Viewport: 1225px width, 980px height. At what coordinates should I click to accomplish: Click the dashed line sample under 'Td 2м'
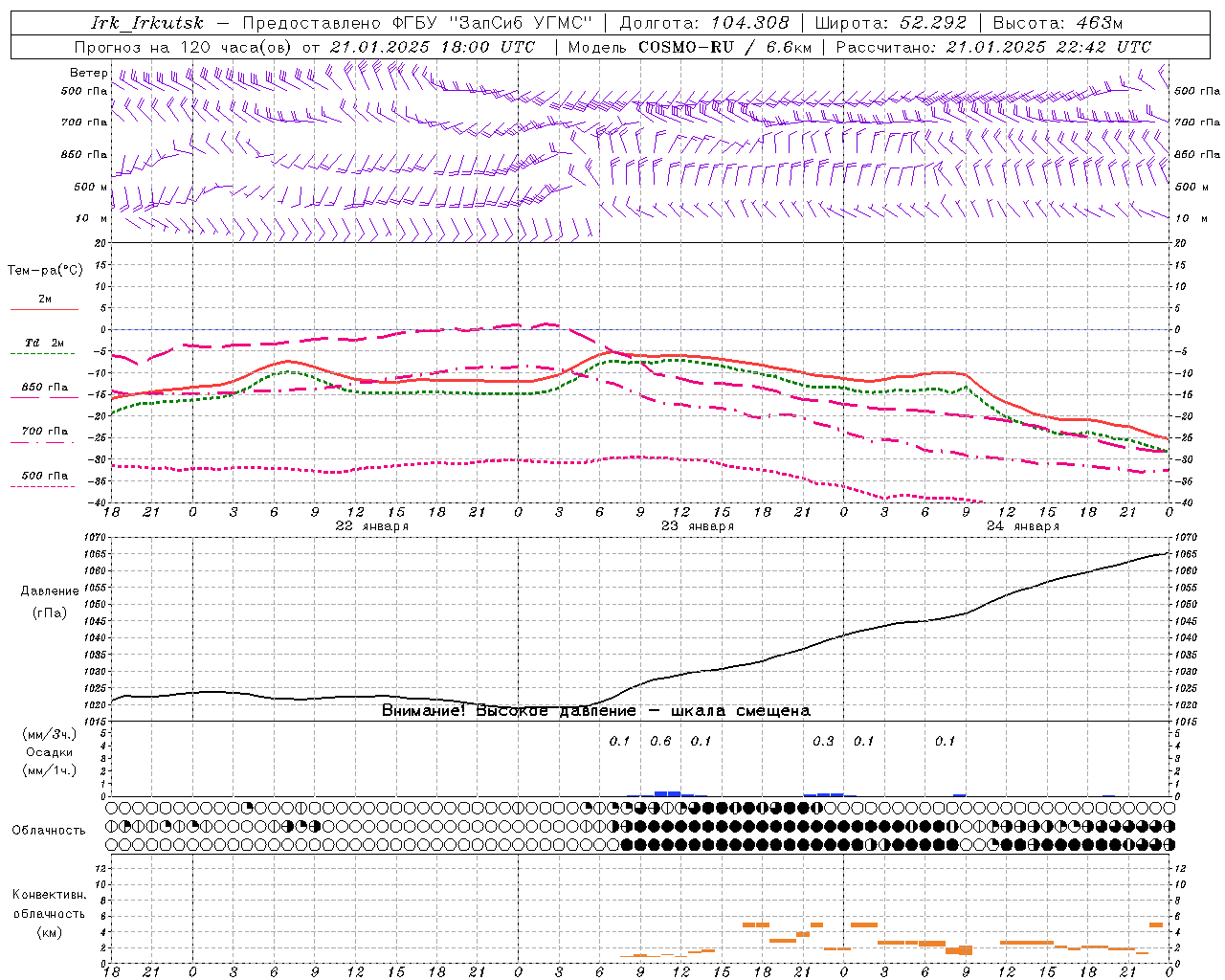(x=42, y=354)
